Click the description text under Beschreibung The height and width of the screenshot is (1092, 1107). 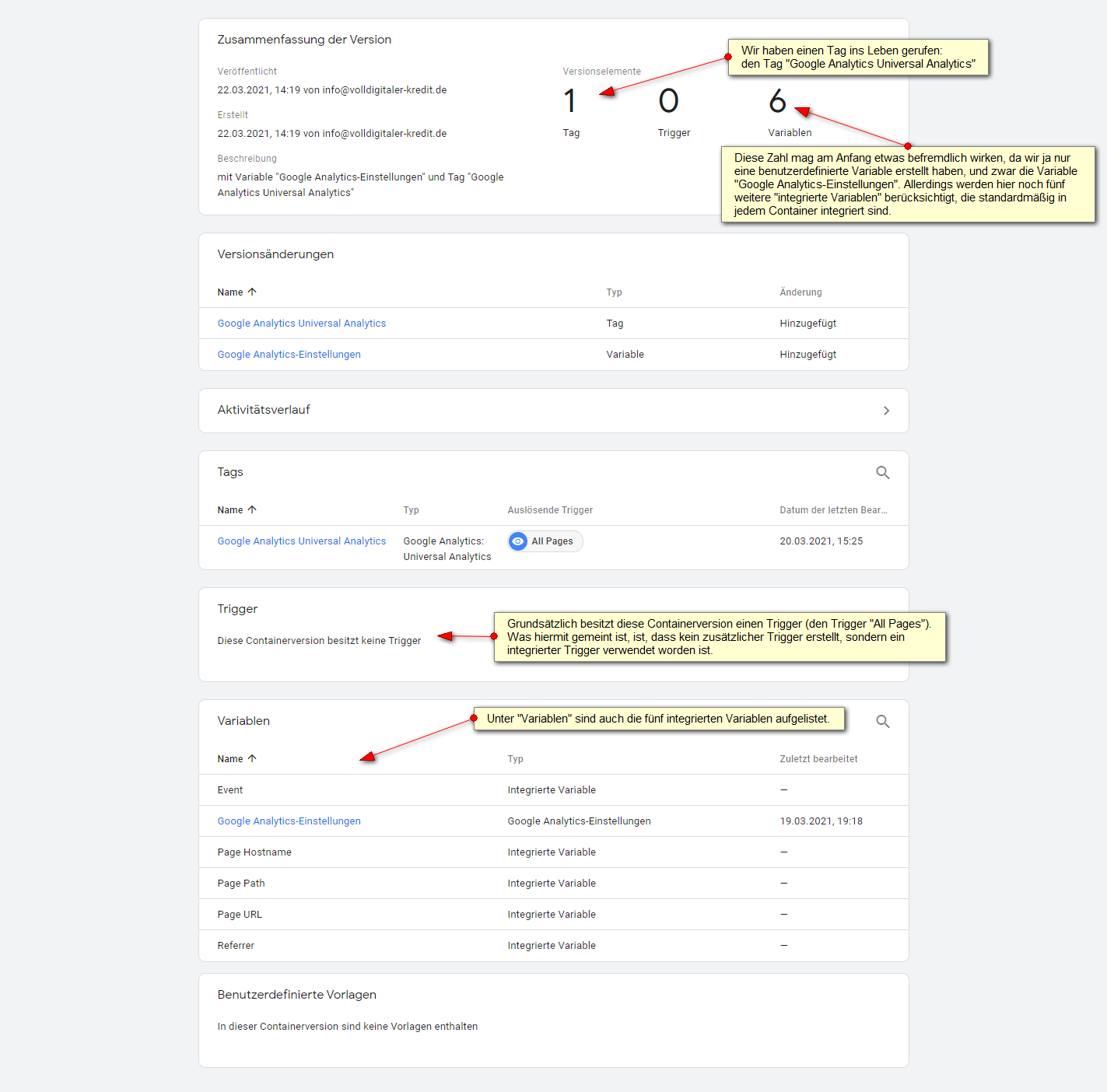pos(360,185)
